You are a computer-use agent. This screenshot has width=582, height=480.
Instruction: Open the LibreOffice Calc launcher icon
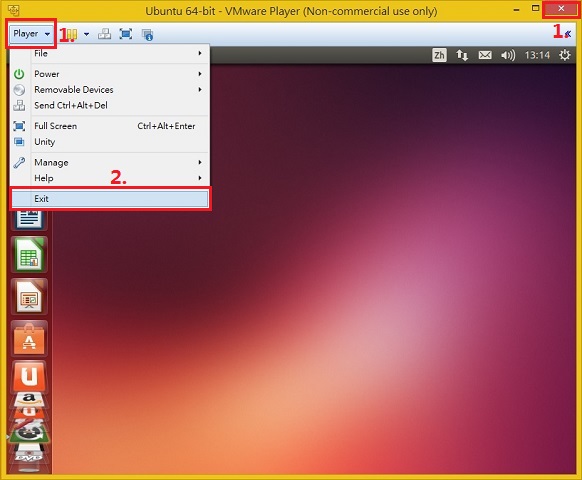click(29, 255)
